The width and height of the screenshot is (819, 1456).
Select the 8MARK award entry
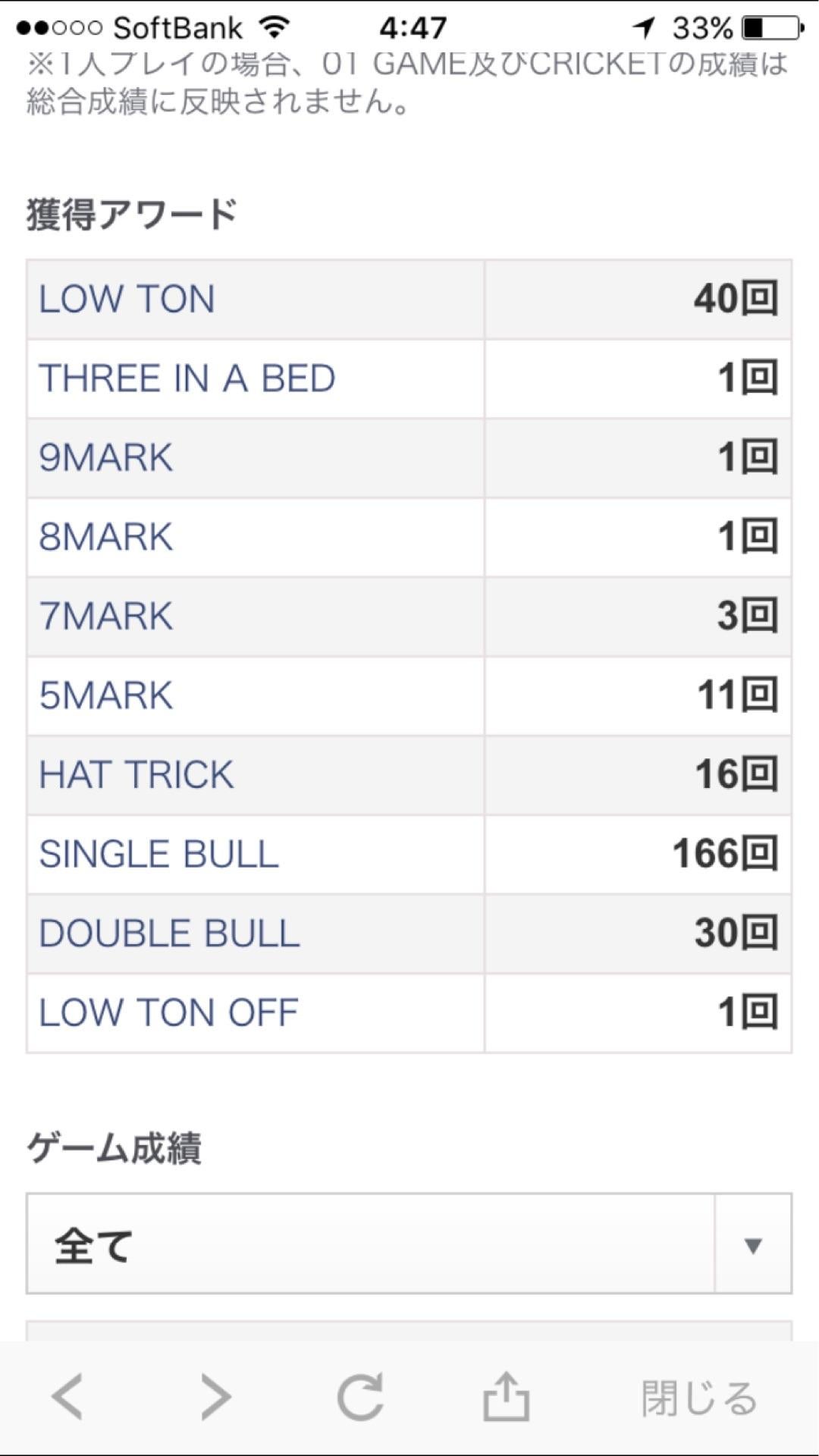[x=106, y=537]
